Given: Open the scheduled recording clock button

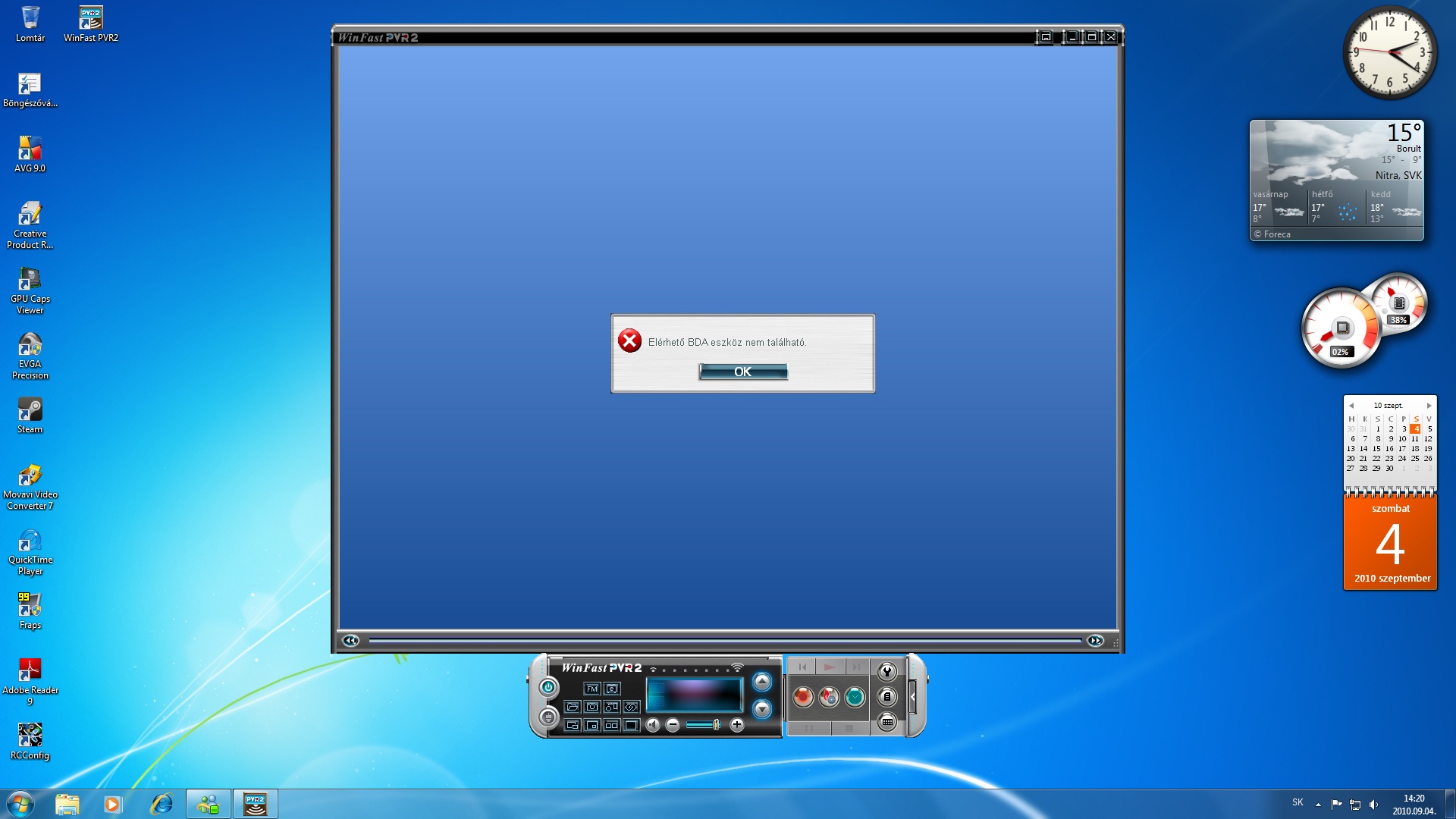Looking at the screenshot, I should pos(855,697).
